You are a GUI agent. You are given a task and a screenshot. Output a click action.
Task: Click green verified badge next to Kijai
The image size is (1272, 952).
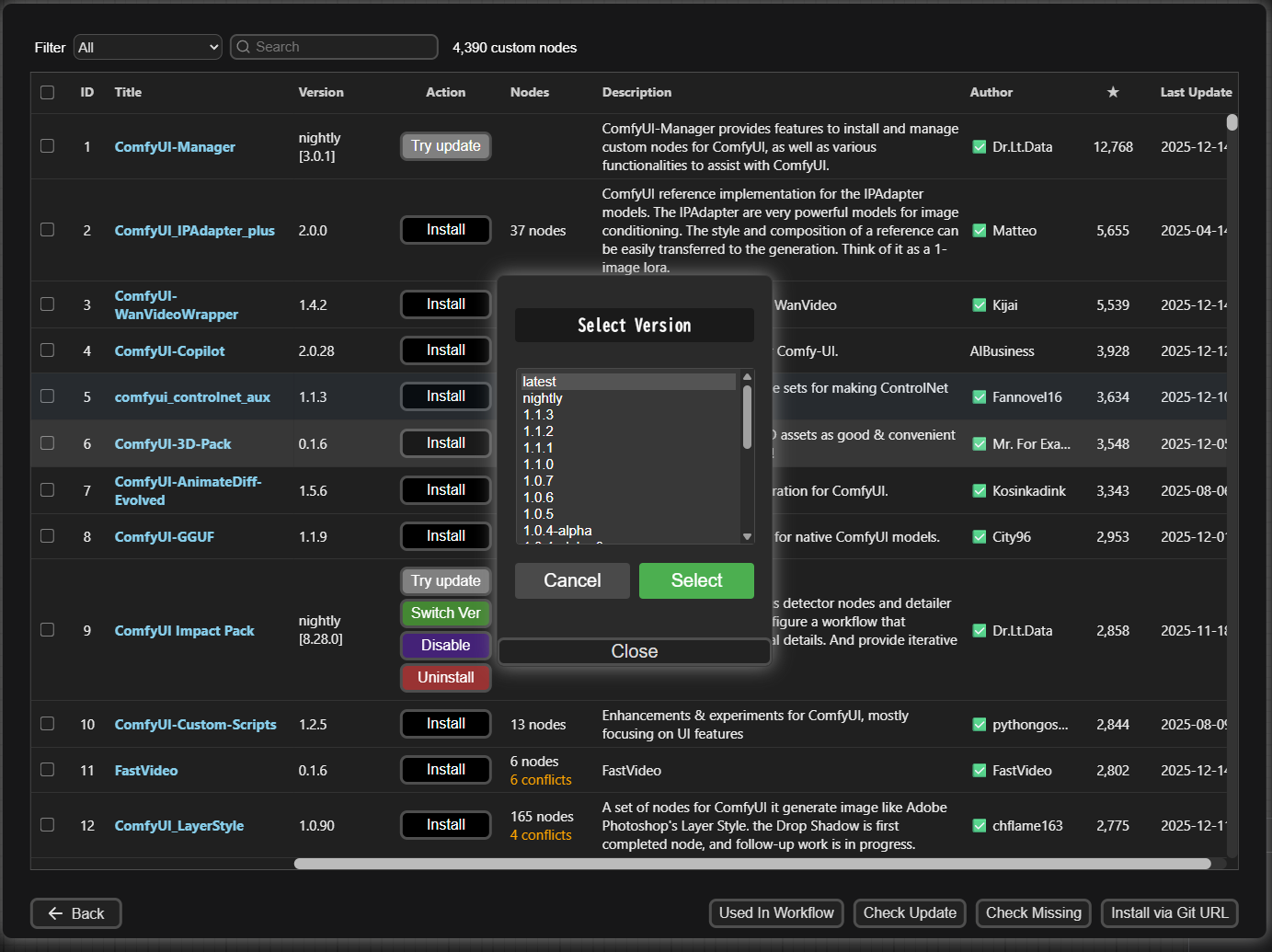tap(979, 305)
